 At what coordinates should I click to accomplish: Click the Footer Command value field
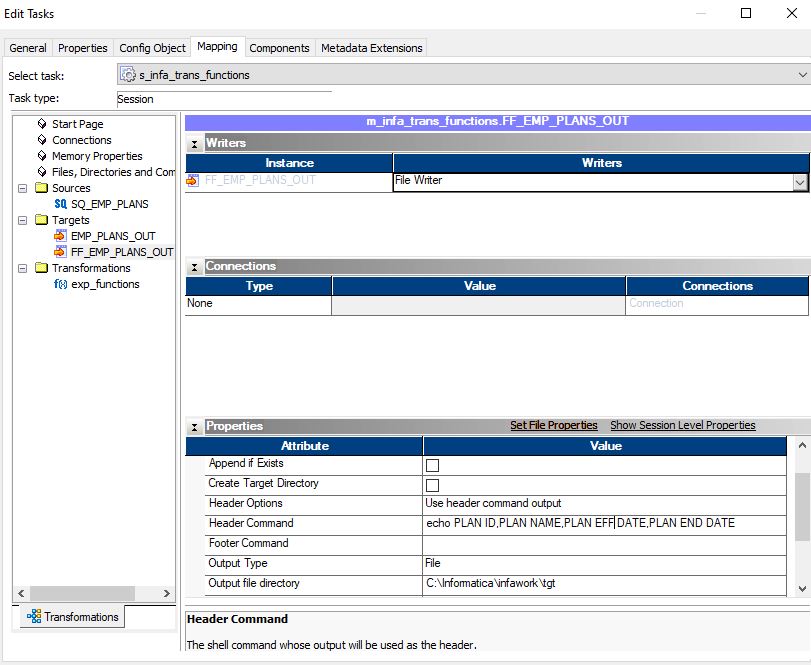pyautogui.click(x=604, y=543)
